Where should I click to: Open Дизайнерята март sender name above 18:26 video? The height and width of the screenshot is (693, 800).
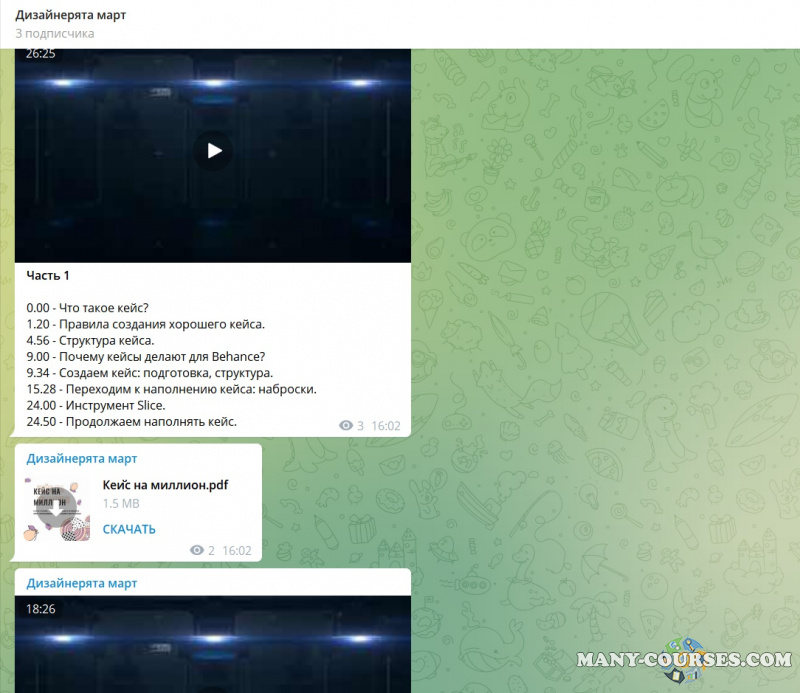[82, 583]
